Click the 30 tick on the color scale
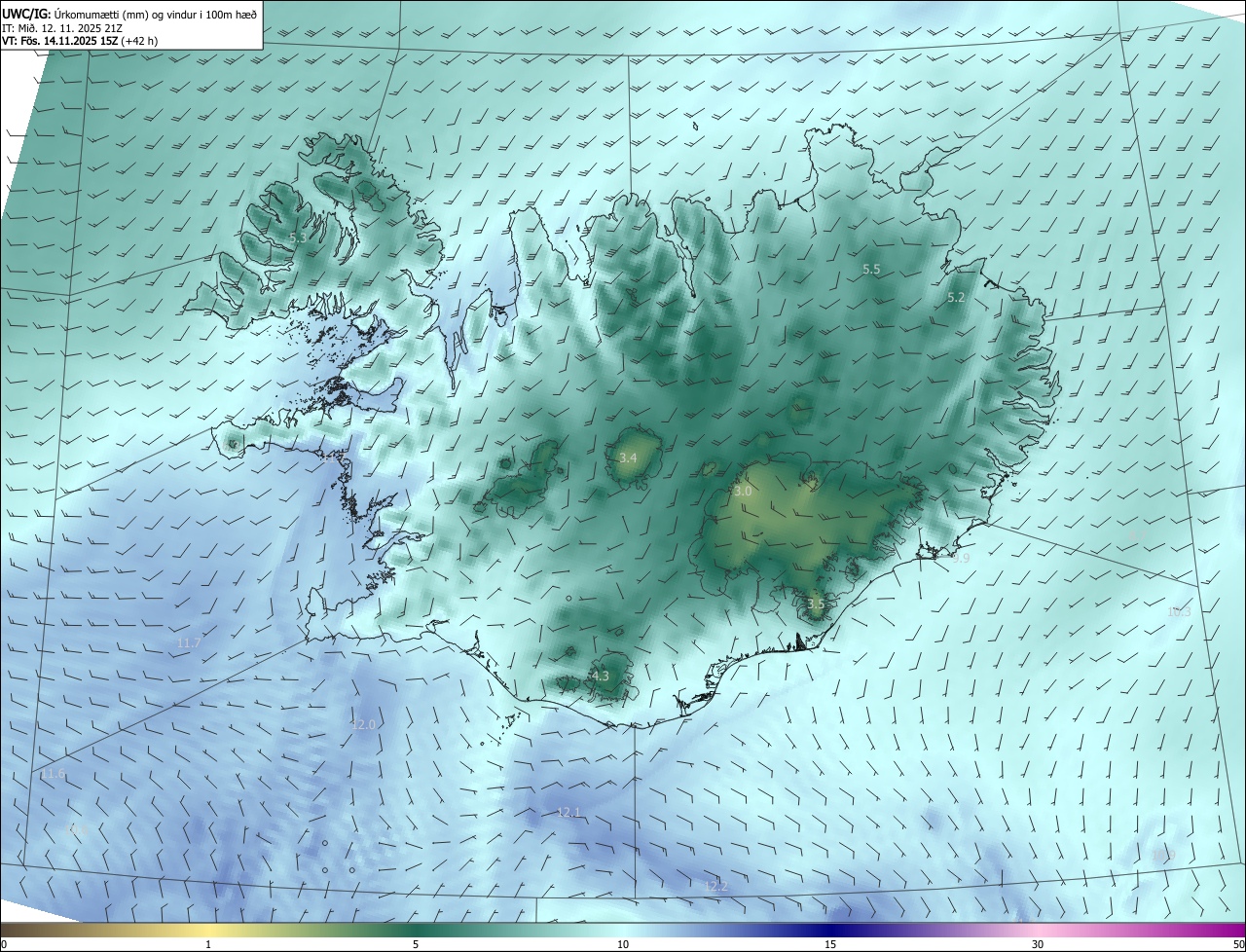The image size is (1246, 952). click(1038, 944)
